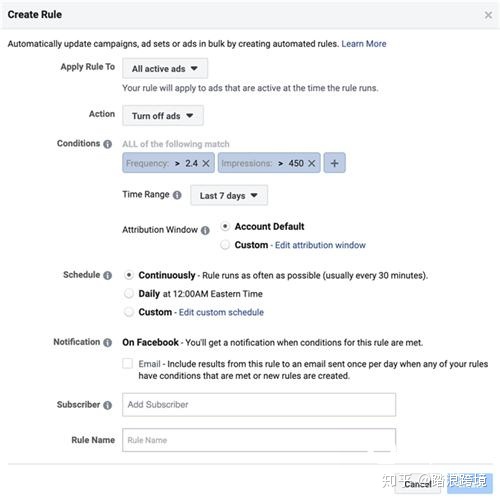Click the Cancel button
500x501 pixels.
(418, 484)
